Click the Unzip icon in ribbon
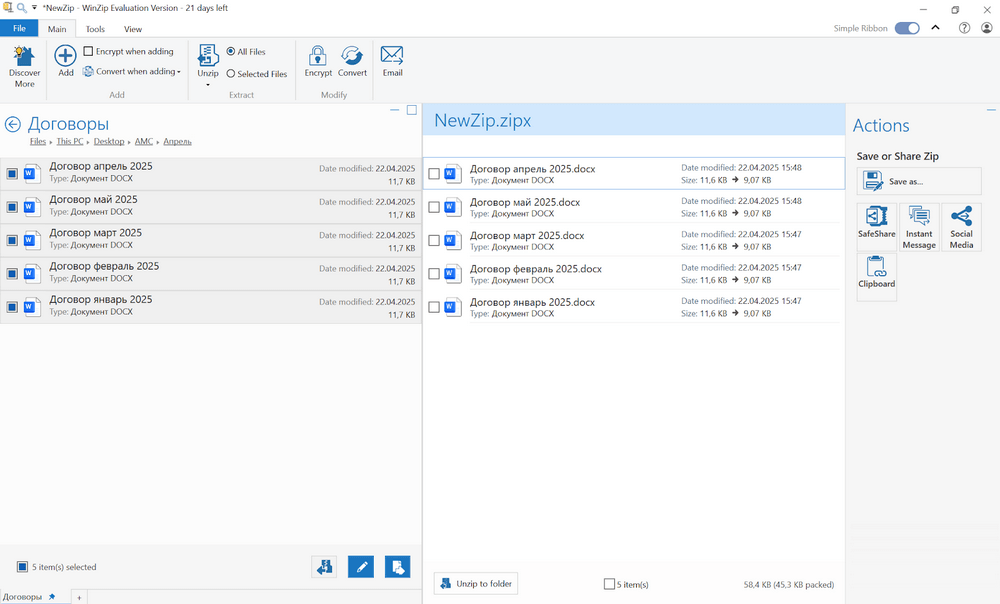This screenshot has width=1000, height=604. tap(208, 55)
